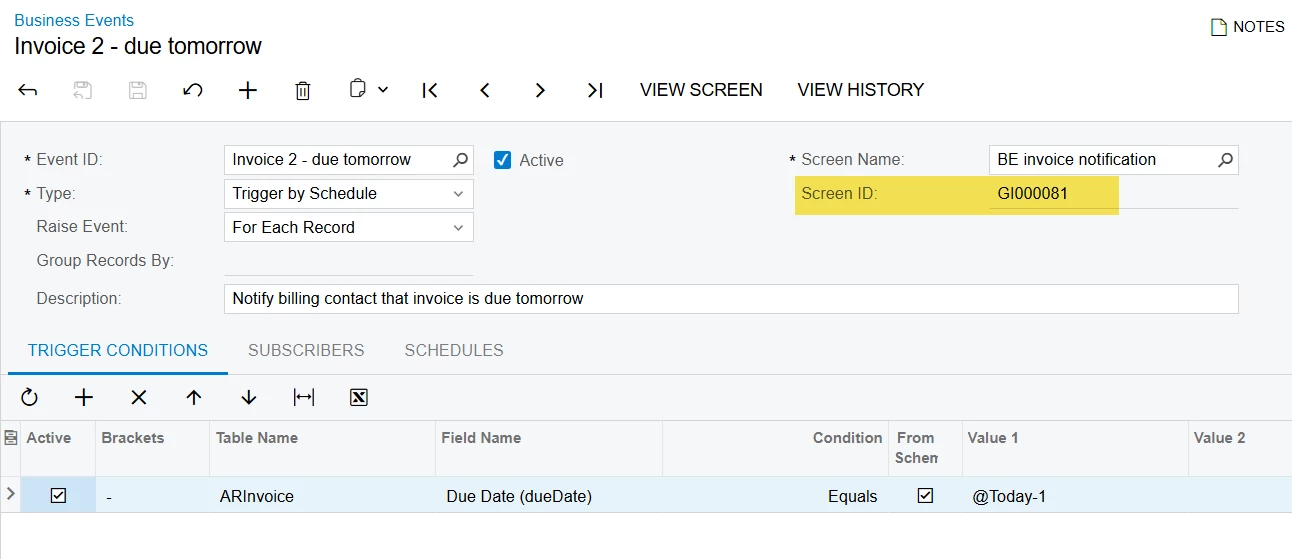This screenshot has height=559, width=1292.
Task: Open the Business Events breadcrumb link
Action: tap(74, 20)
